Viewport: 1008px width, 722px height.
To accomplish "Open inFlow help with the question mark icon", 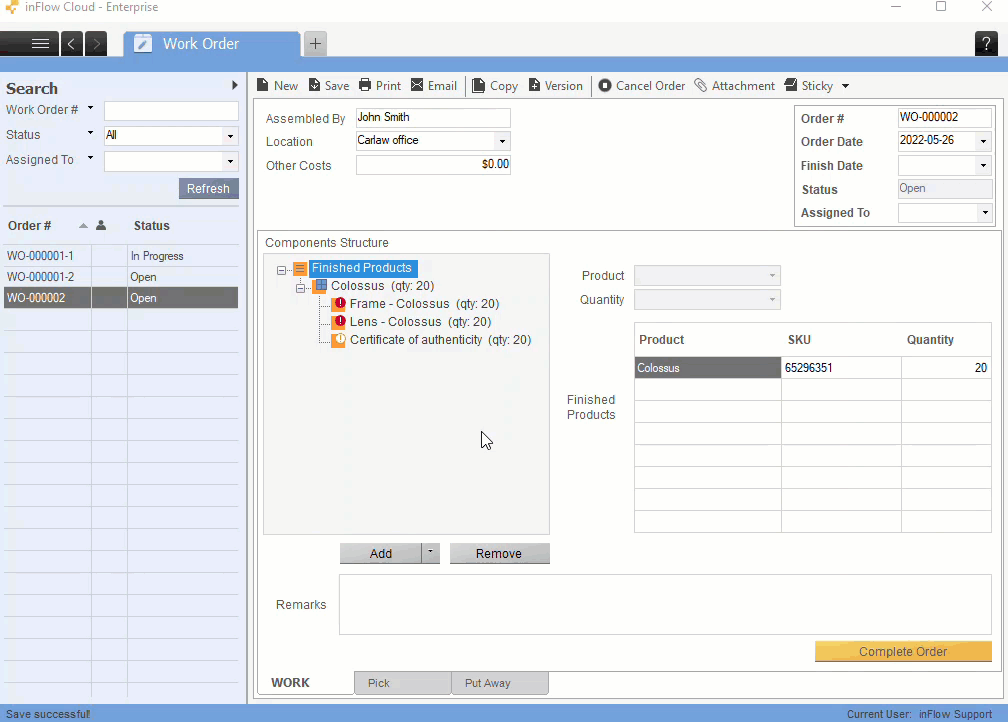I will 986,43.
